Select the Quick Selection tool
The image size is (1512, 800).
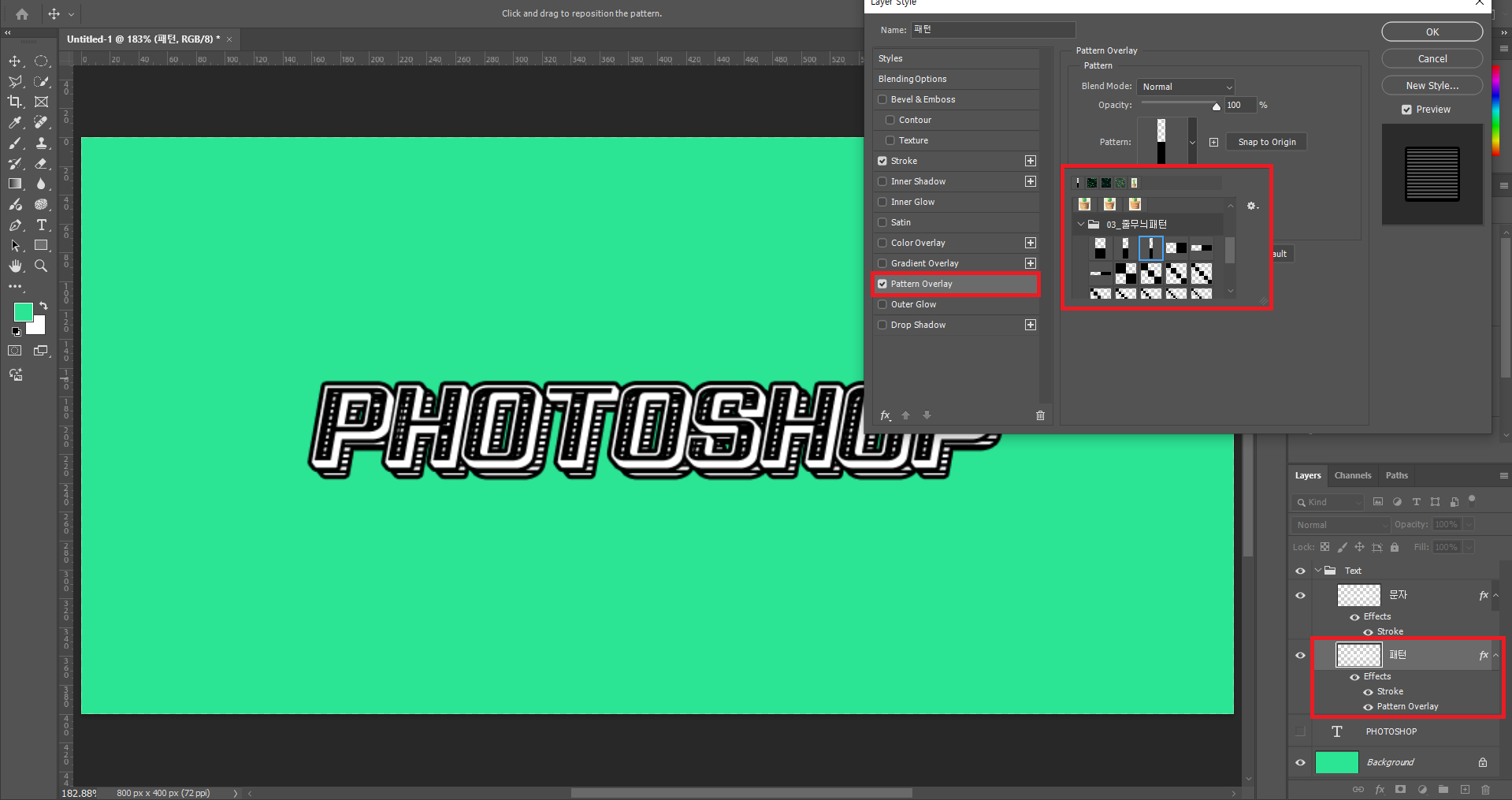point(42,81)
